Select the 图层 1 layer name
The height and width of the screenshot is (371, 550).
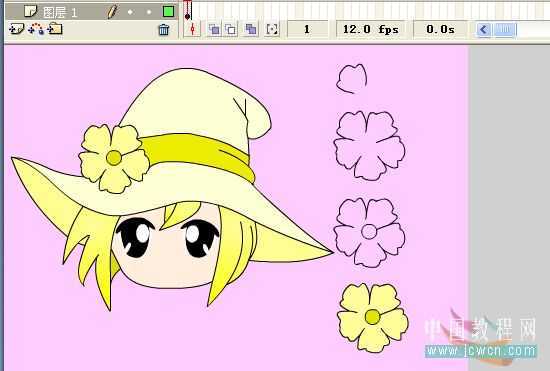60,12
